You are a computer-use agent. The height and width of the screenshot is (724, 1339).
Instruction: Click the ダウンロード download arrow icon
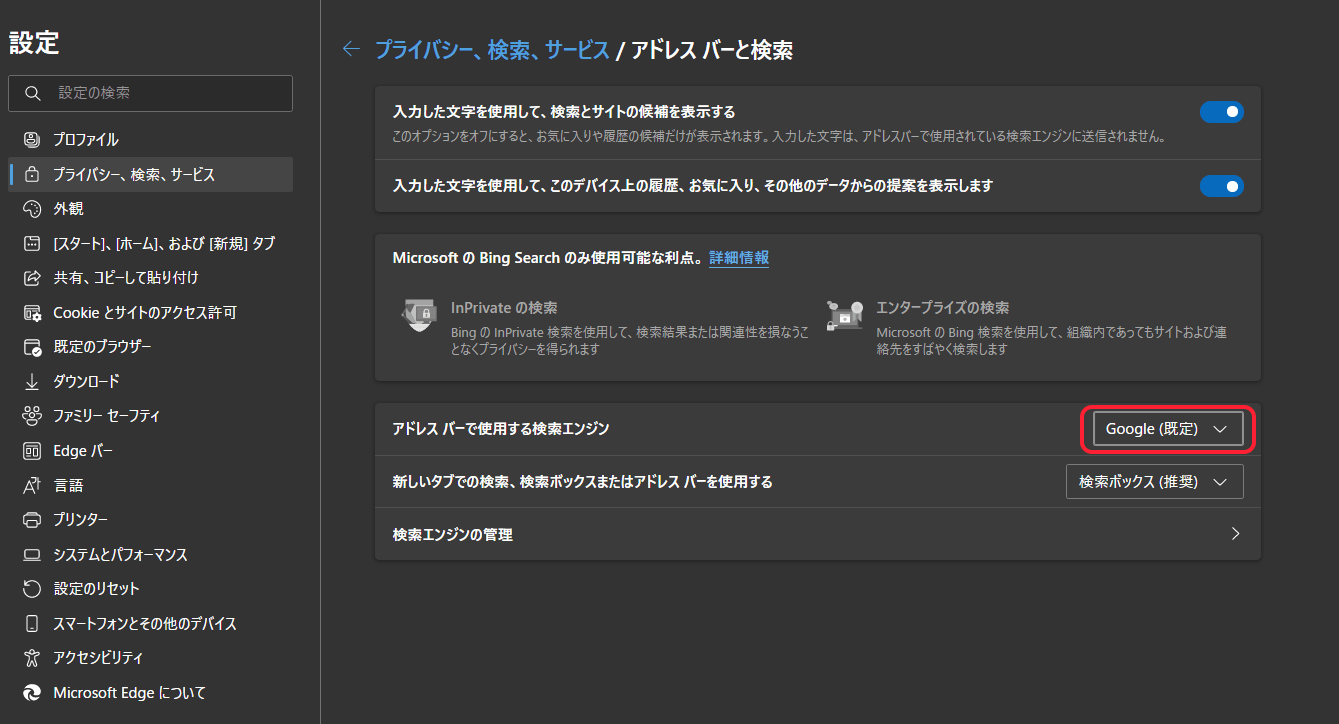point(32,382)
